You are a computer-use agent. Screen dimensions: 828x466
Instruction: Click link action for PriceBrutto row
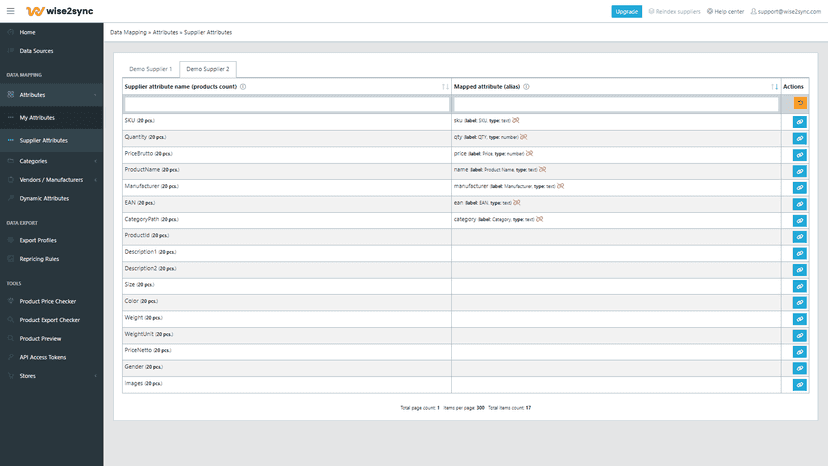pyautogui.click(x=799, y=155)
